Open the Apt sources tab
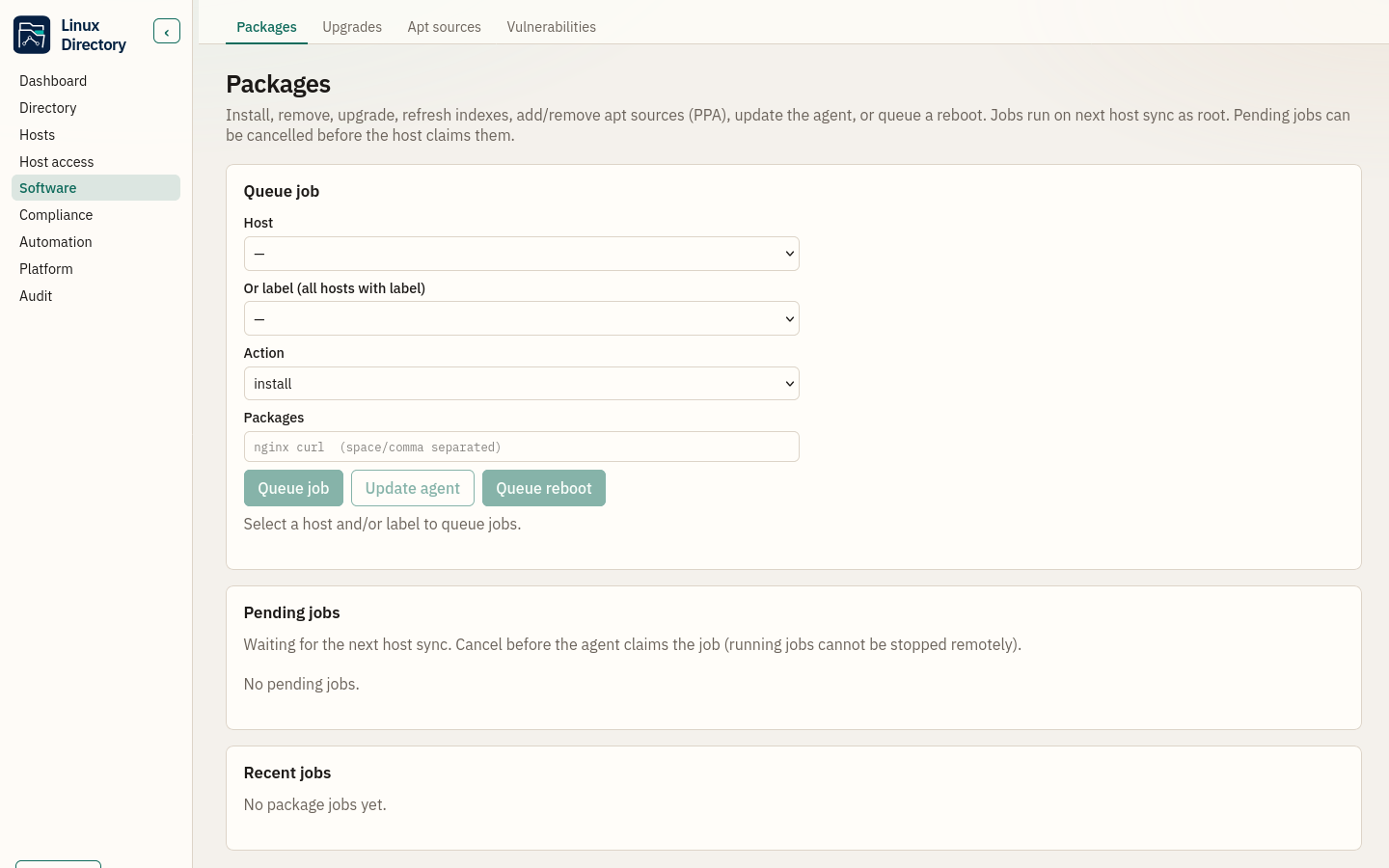1389x868 pixels. pyautogui.click(x=444, y=27)
